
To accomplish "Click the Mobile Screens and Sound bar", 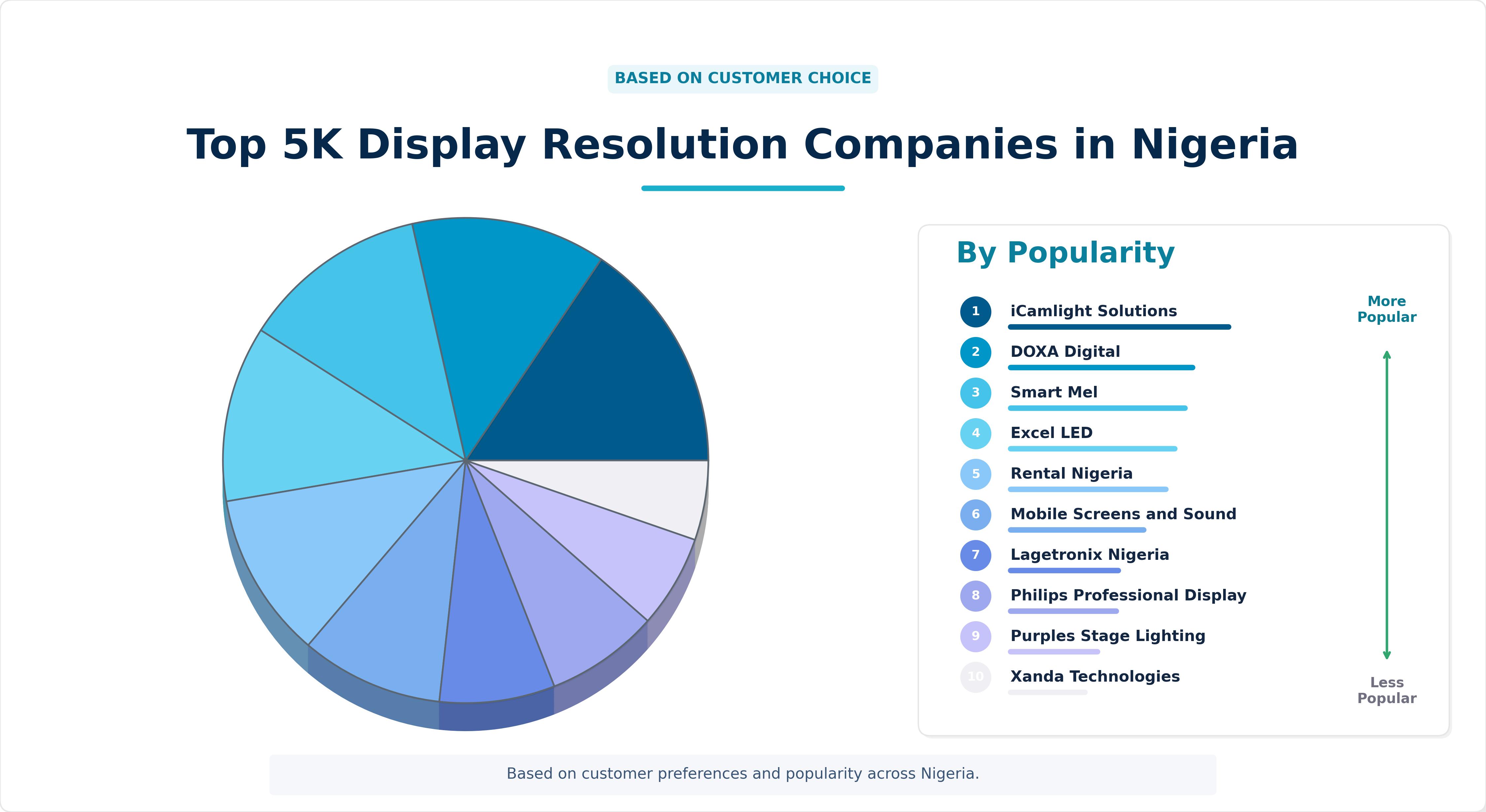I will pos(1077,530).
